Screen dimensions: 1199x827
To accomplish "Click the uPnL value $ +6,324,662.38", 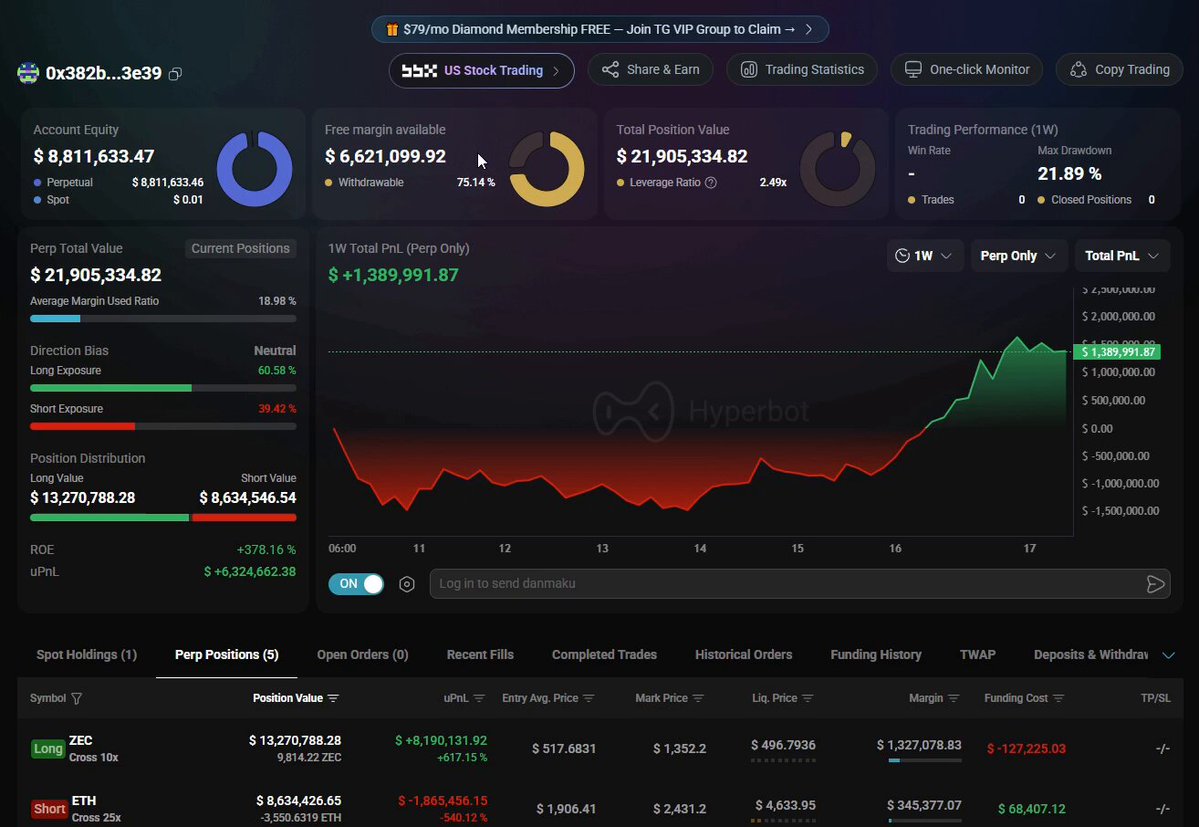I will click(250, 572).
